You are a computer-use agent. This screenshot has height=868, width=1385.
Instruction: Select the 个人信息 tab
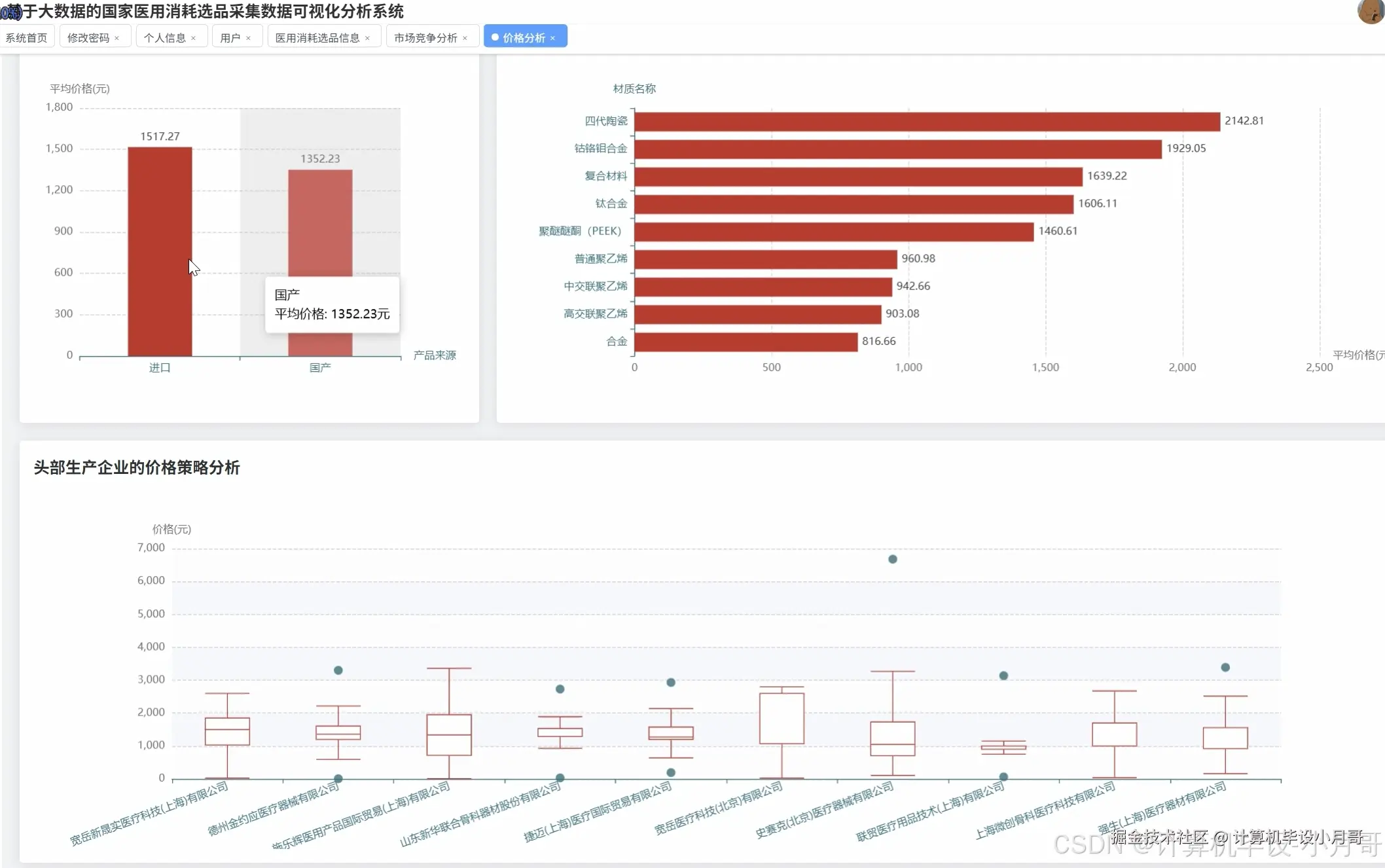[165, 38]
